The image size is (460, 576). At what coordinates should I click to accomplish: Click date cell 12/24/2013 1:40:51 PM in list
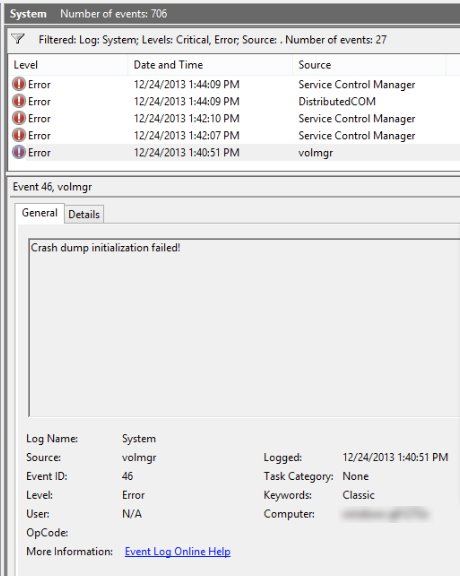click(186, 152)
